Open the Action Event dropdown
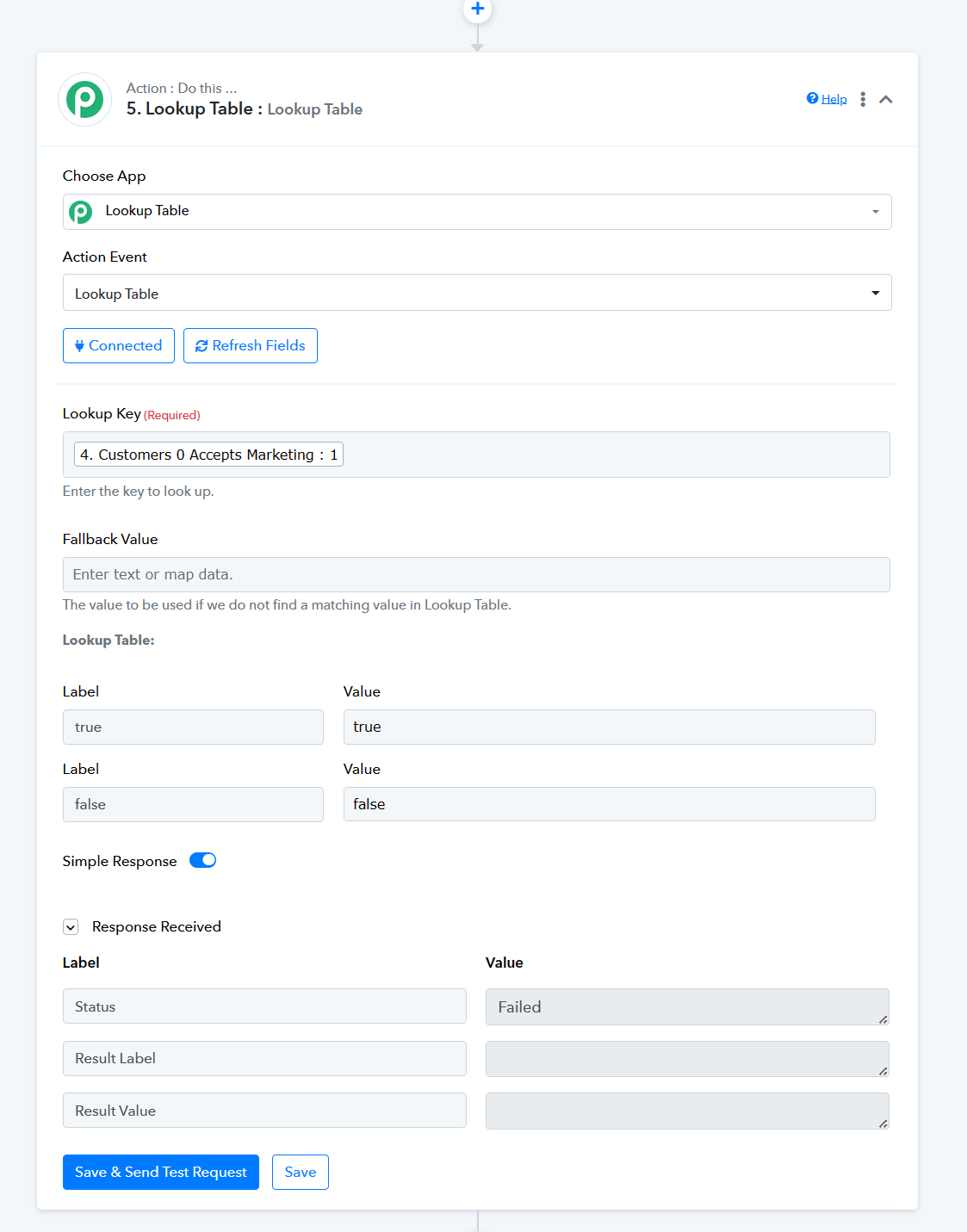This screenshot has height=1232, width=967. point(477,293)
